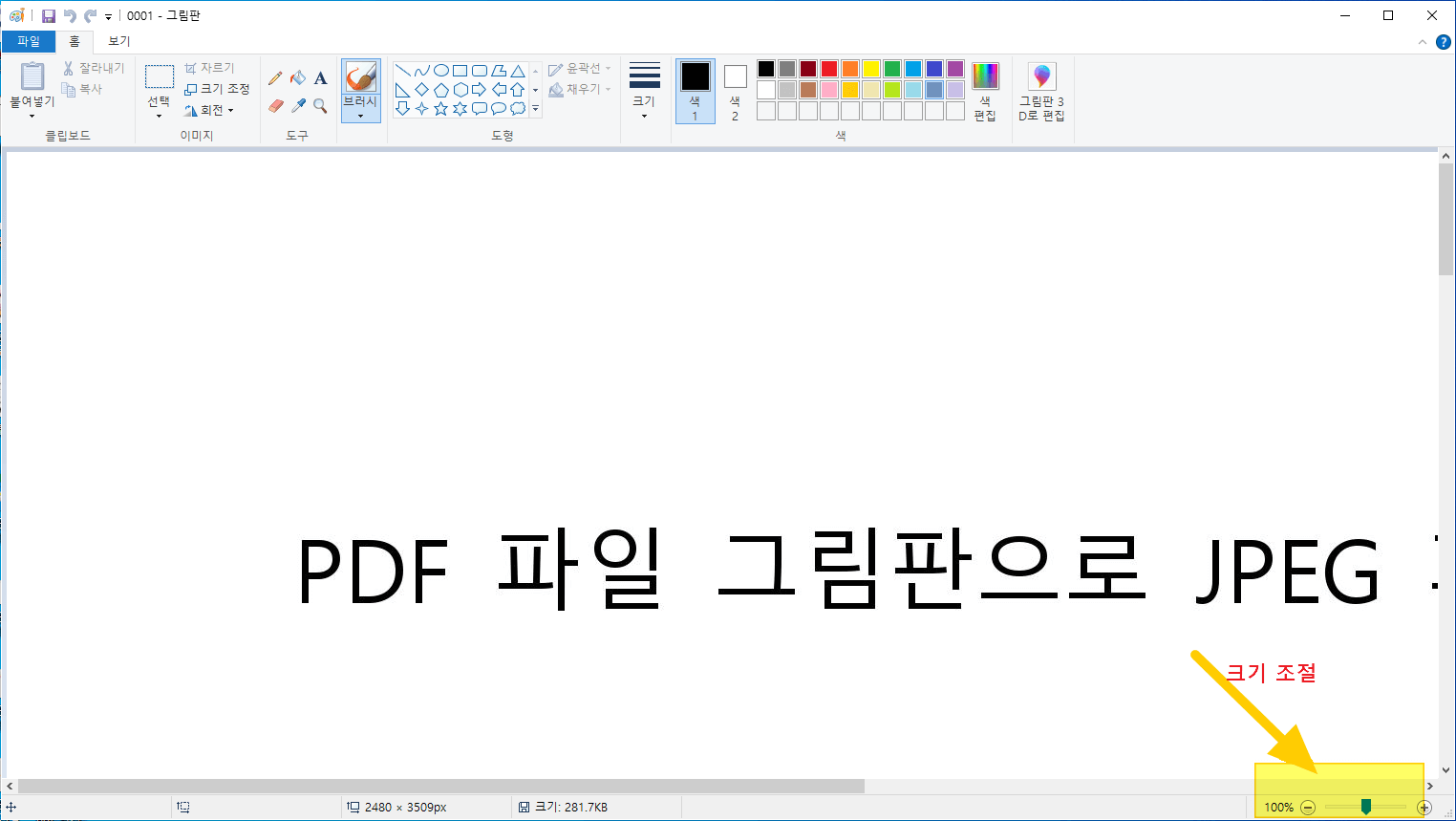Viewport: 1456px width, 821px height.
Task: Choose the Five-point star shape
Action: tap(440, 109)
